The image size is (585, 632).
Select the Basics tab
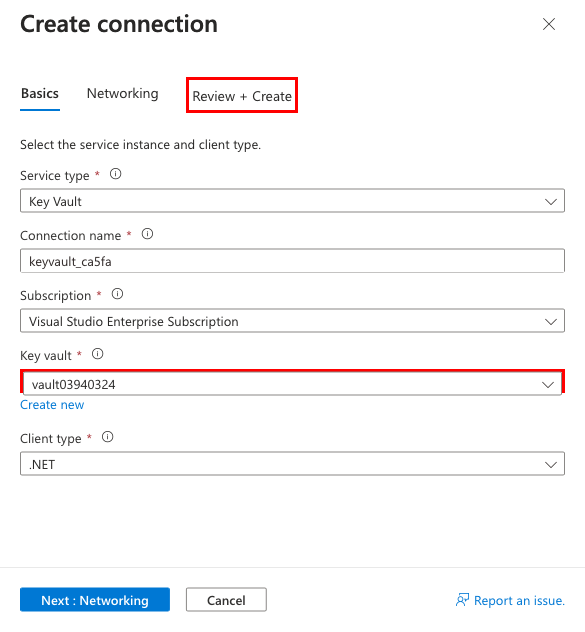pos(40,94)
